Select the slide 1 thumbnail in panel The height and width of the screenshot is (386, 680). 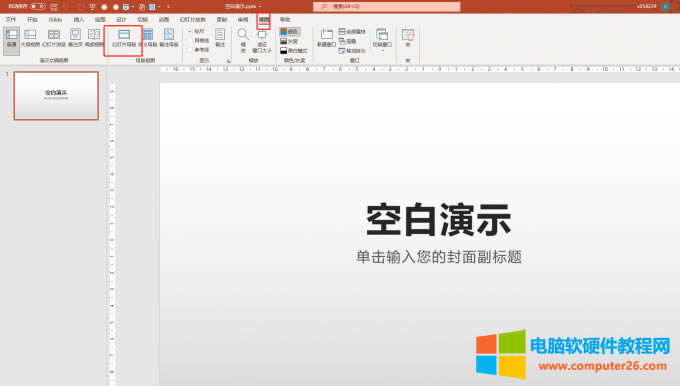click(56, 95)
